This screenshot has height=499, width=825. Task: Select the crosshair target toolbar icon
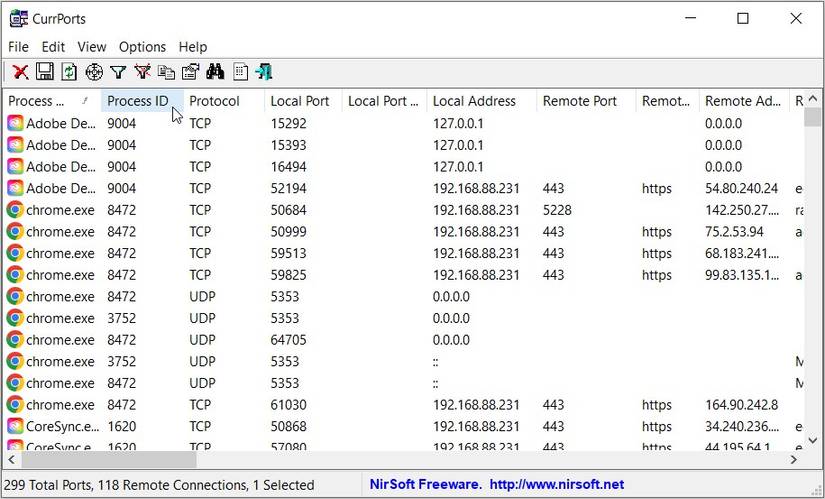[x=94, y=72]
